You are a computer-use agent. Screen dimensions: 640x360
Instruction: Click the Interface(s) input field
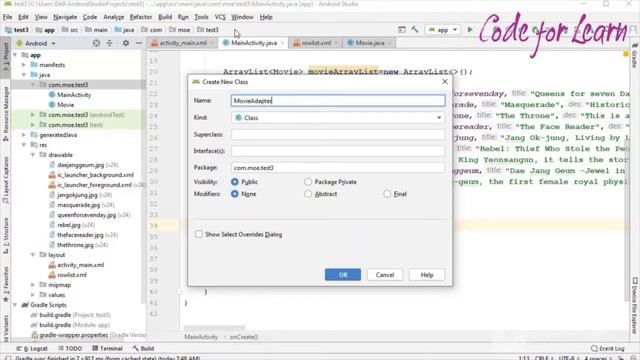pyautogui.click(x=338, y=151)
